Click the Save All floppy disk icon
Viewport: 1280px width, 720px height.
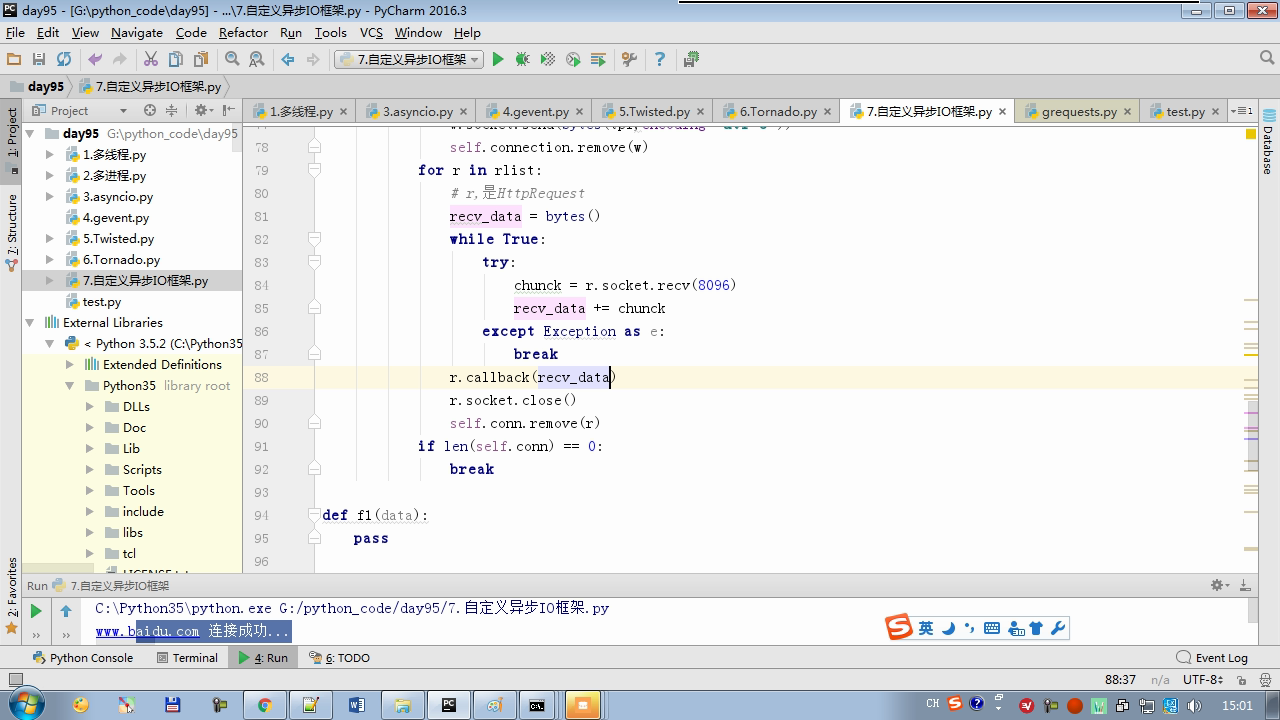pos(39,60)
